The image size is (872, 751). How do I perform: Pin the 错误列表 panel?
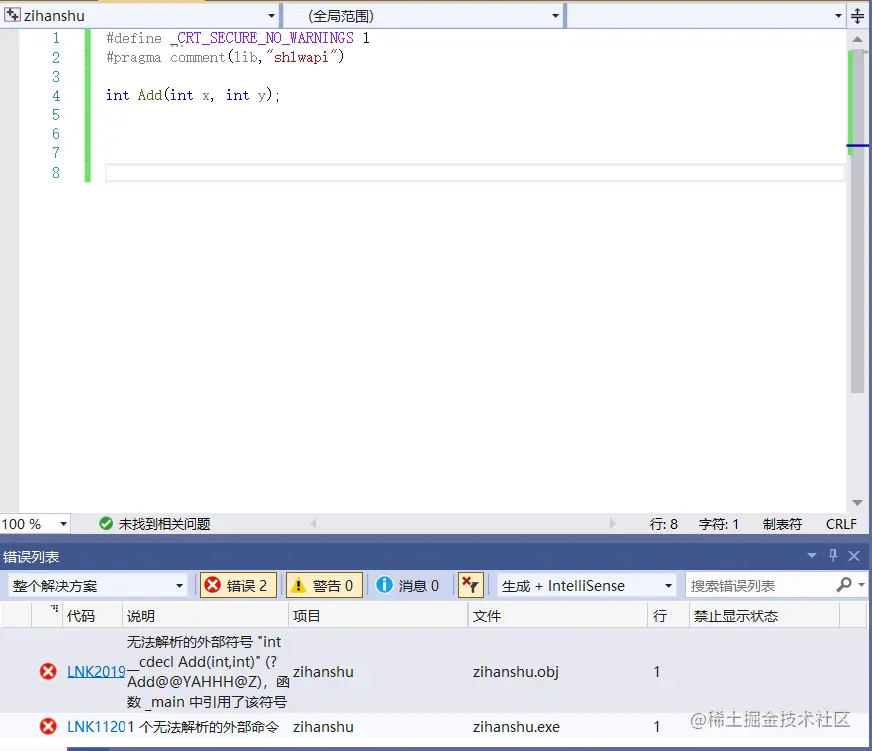click(833, 555)
